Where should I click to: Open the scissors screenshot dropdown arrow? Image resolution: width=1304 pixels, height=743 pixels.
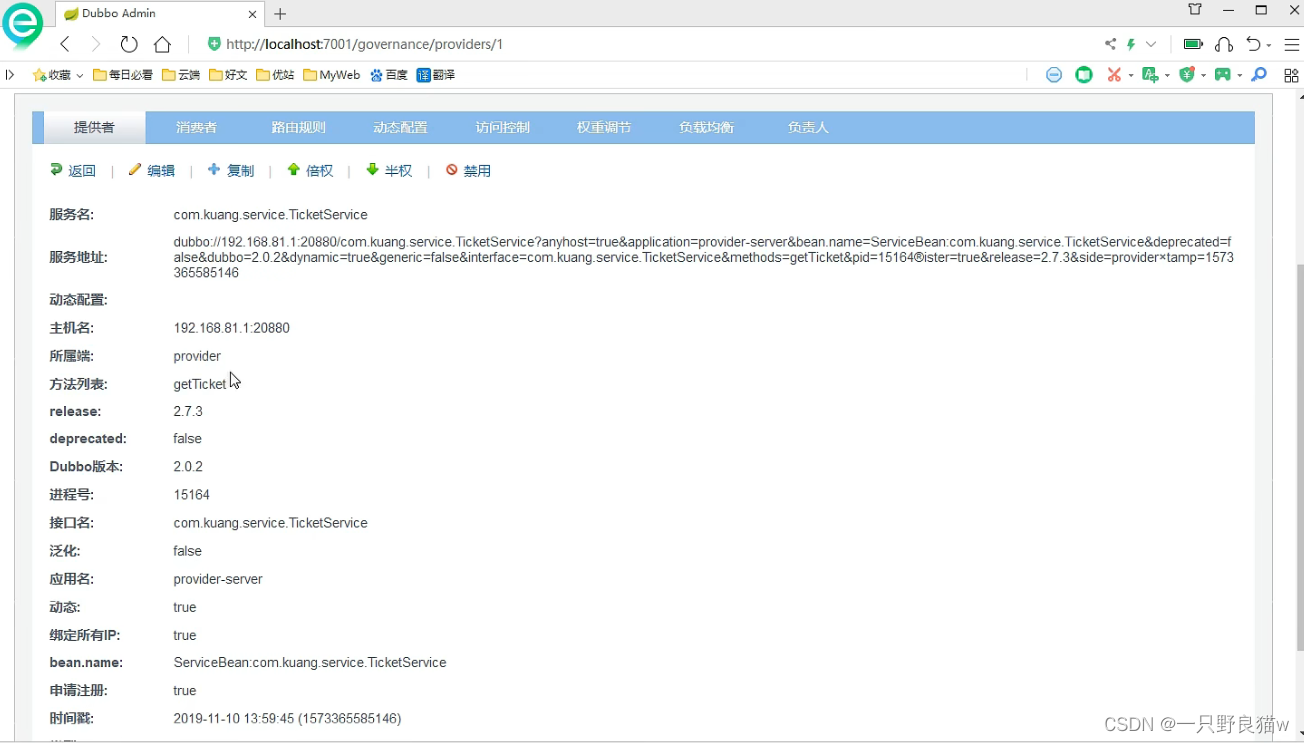point(1131,76)
